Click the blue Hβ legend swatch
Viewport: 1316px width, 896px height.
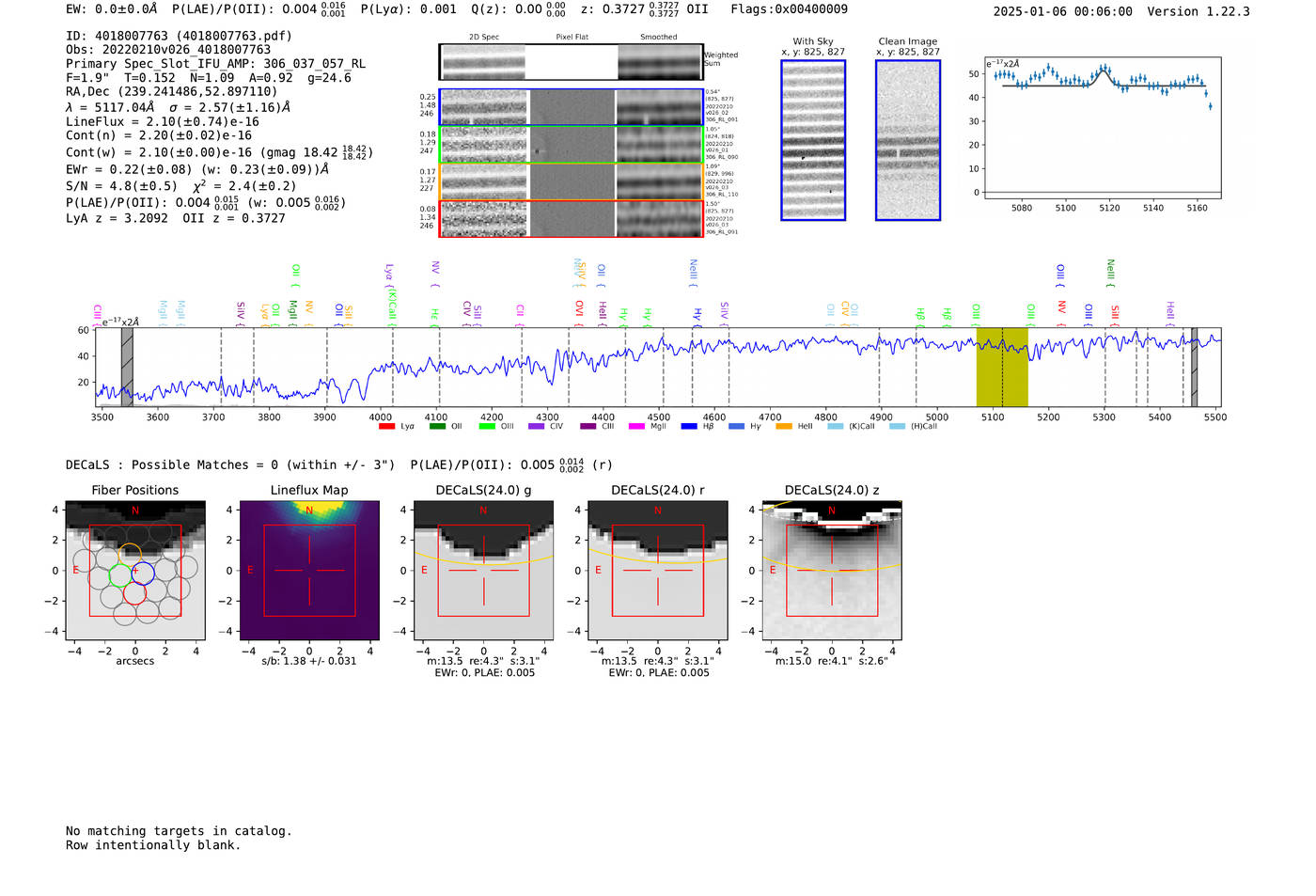689,427
